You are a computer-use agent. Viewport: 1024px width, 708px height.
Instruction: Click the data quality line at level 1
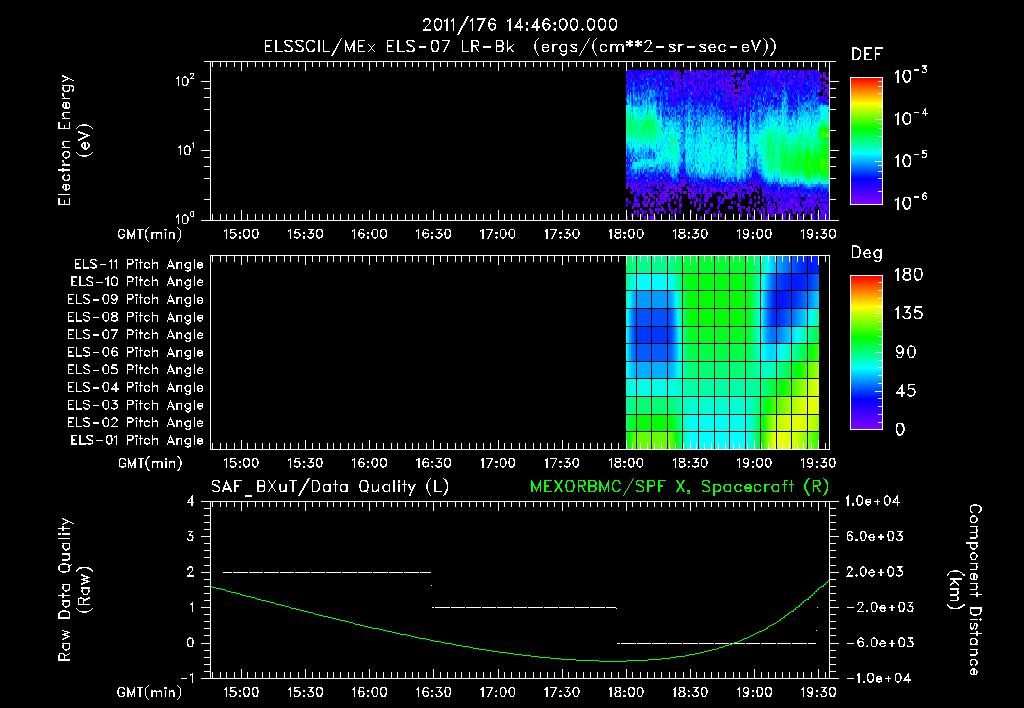(x=524, y=608)
